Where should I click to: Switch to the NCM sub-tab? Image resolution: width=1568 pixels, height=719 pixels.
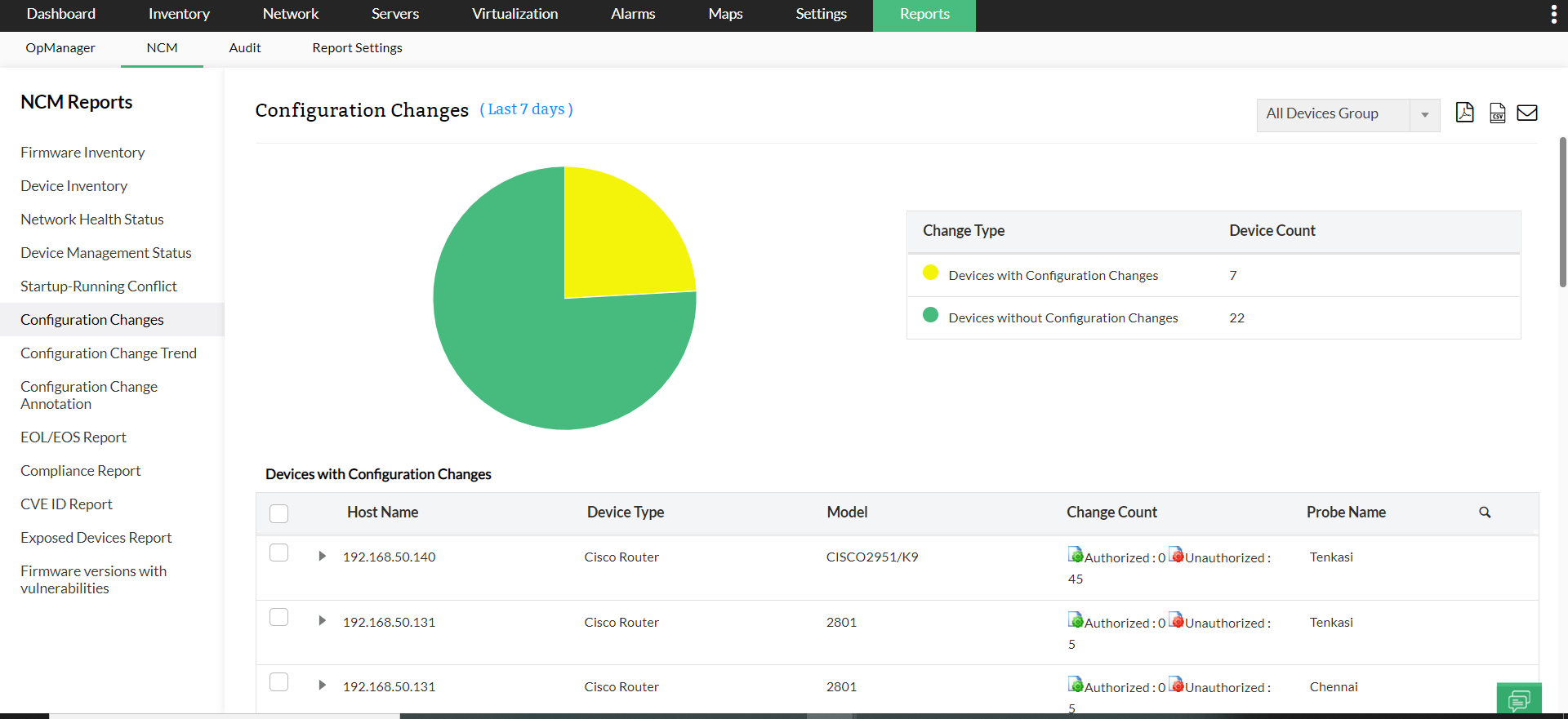click(x=162, y=48)
